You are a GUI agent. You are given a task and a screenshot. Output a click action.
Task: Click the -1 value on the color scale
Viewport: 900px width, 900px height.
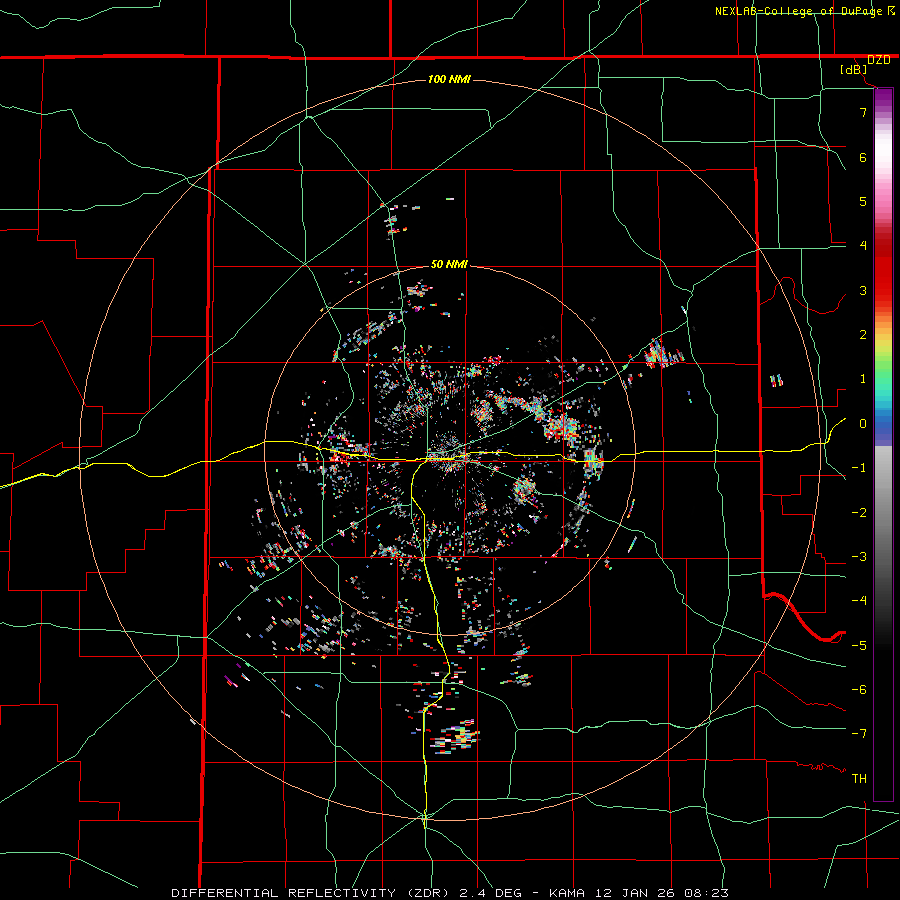tap(859, 468)
